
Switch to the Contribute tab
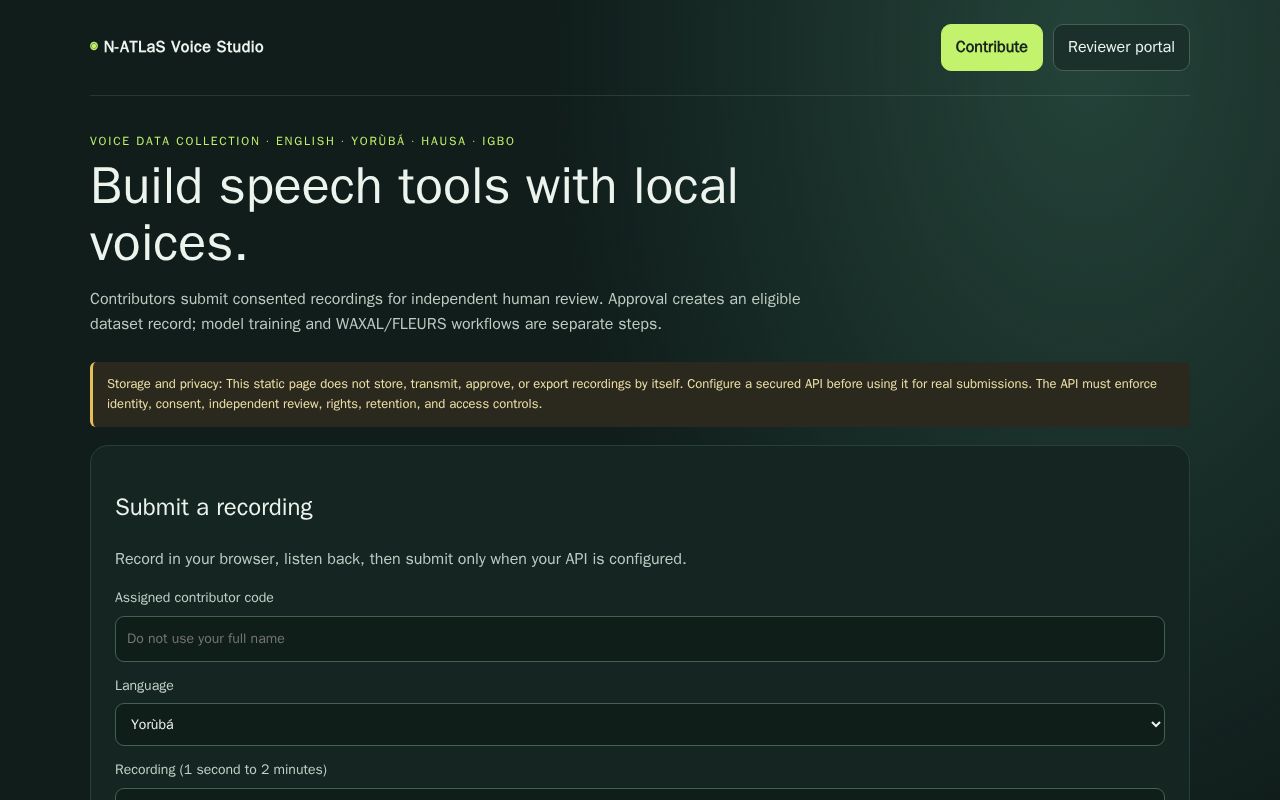point(991,47)
